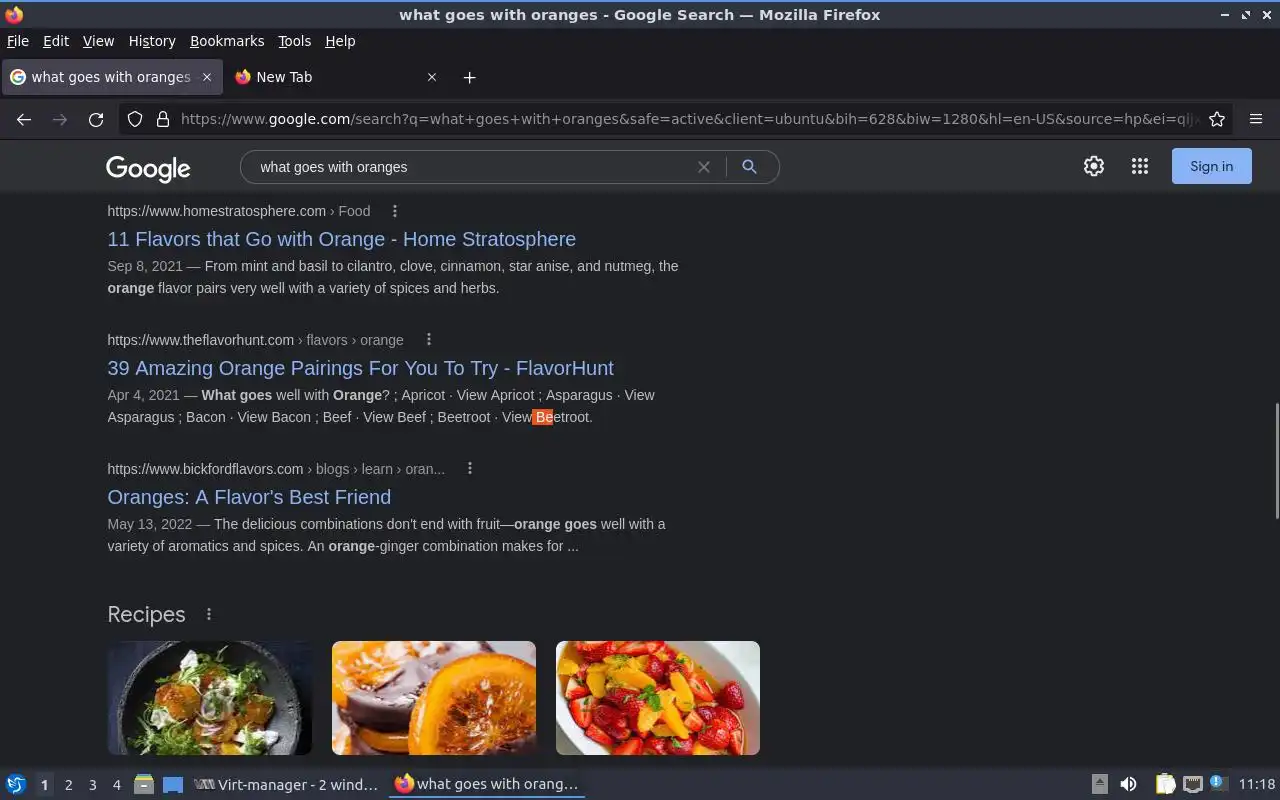Open 'Oranges: A Flavor's Best Friend' result

pyautogui.click(x=249, y=497)
